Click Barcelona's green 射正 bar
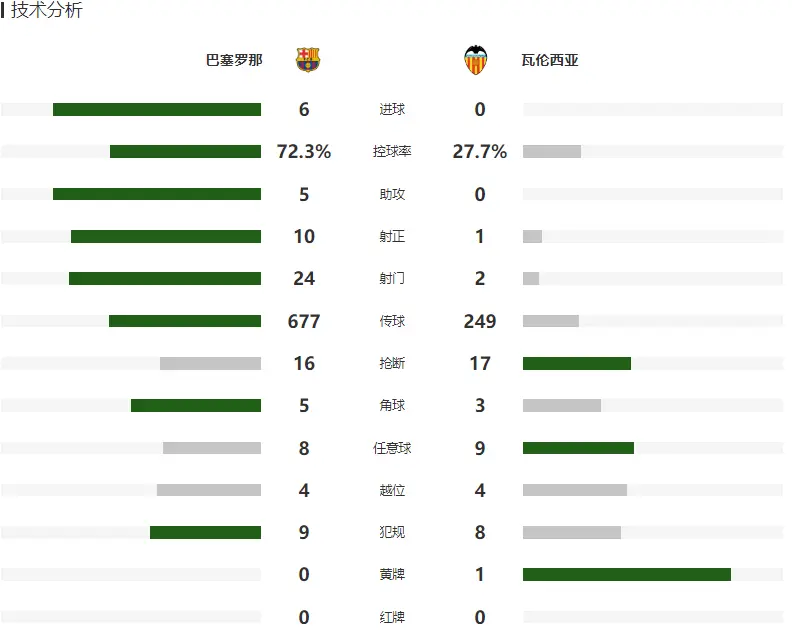 [x=166, y=237]
